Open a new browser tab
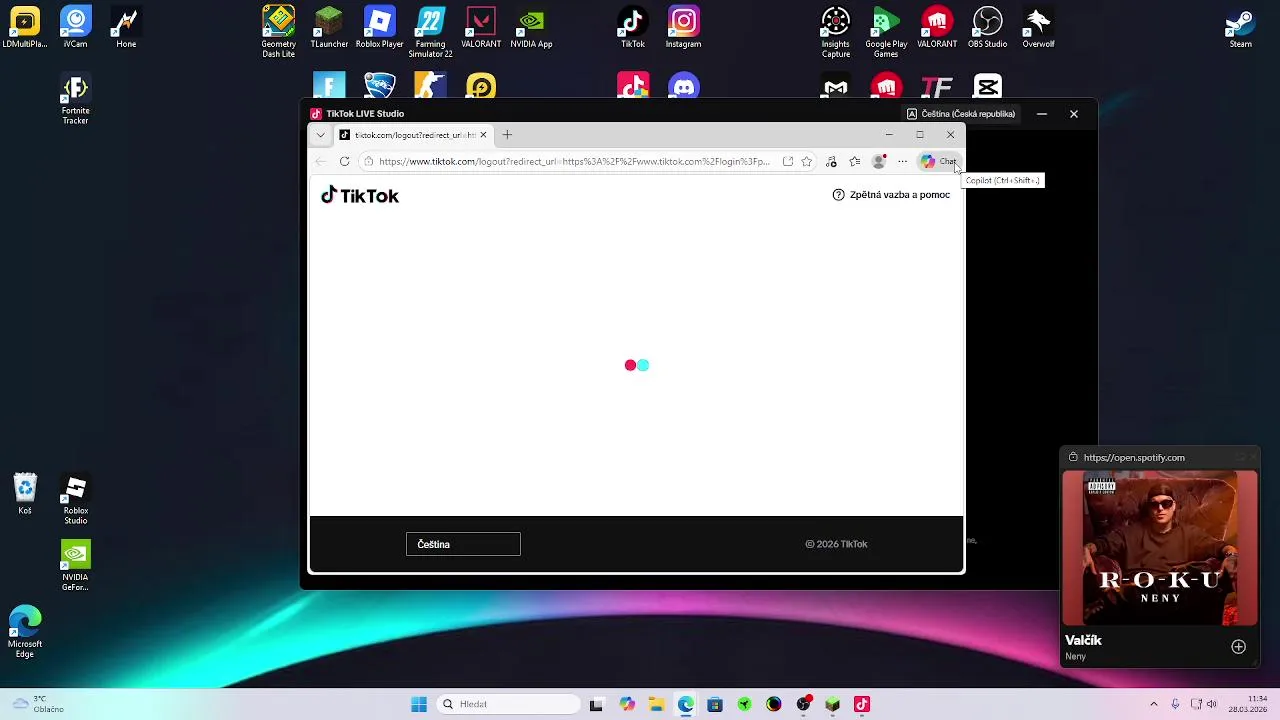This screenshot has height=720, width=1280. [x=507, y=135]
